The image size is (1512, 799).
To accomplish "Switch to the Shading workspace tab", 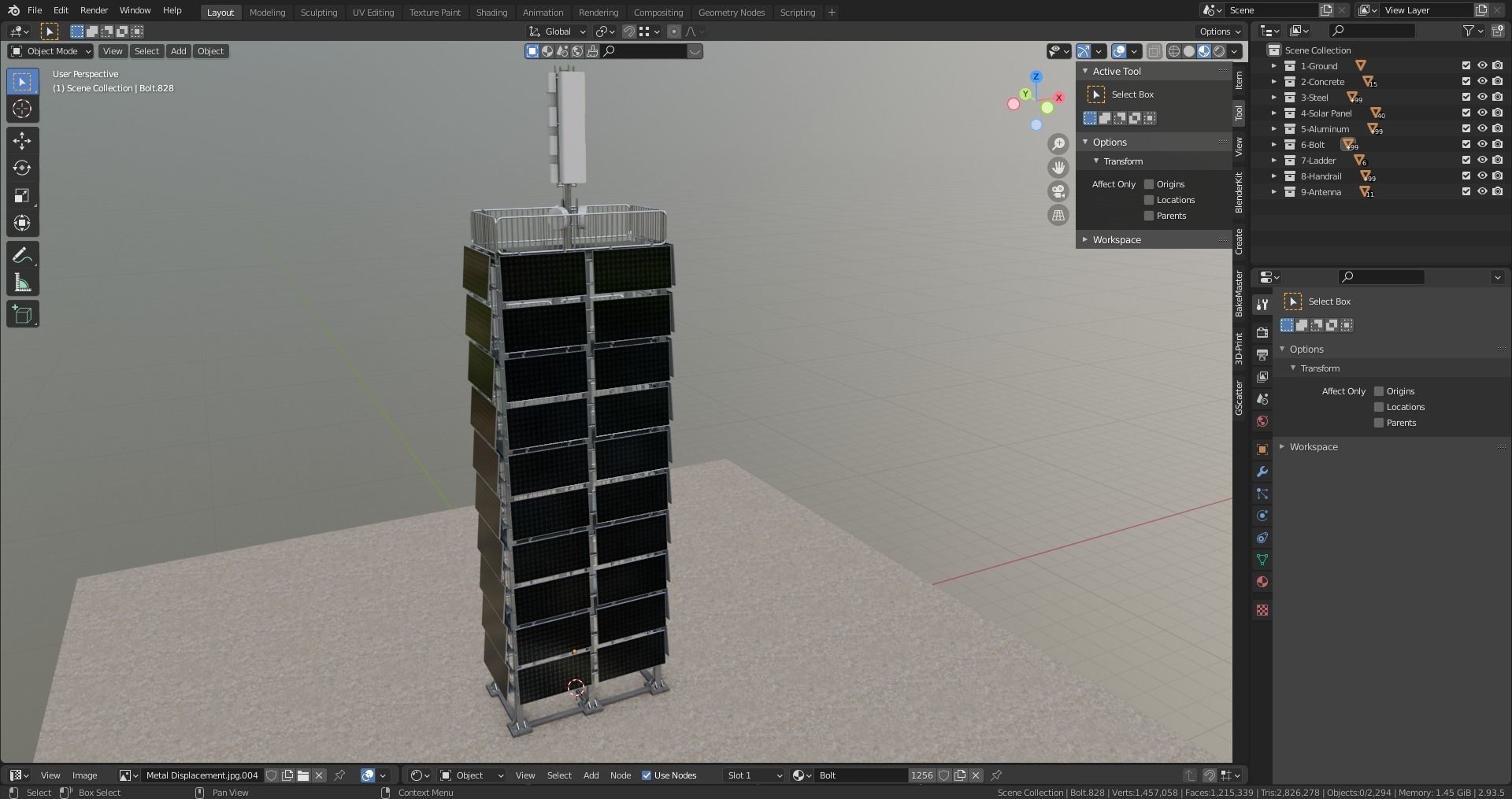I will [x=491, y=12].
